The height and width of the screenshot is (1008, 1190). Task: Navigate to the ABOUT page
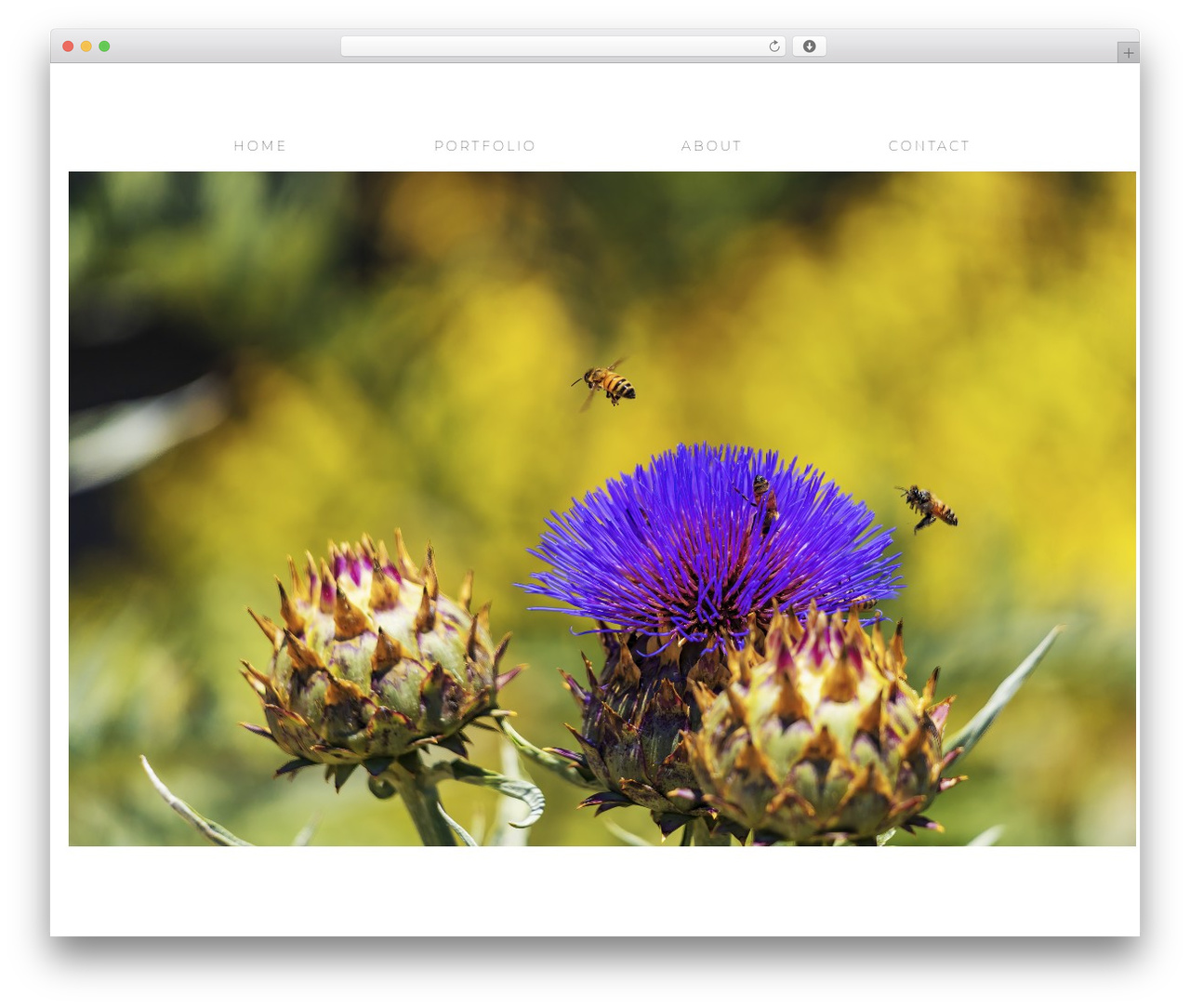tap(711, 146)
